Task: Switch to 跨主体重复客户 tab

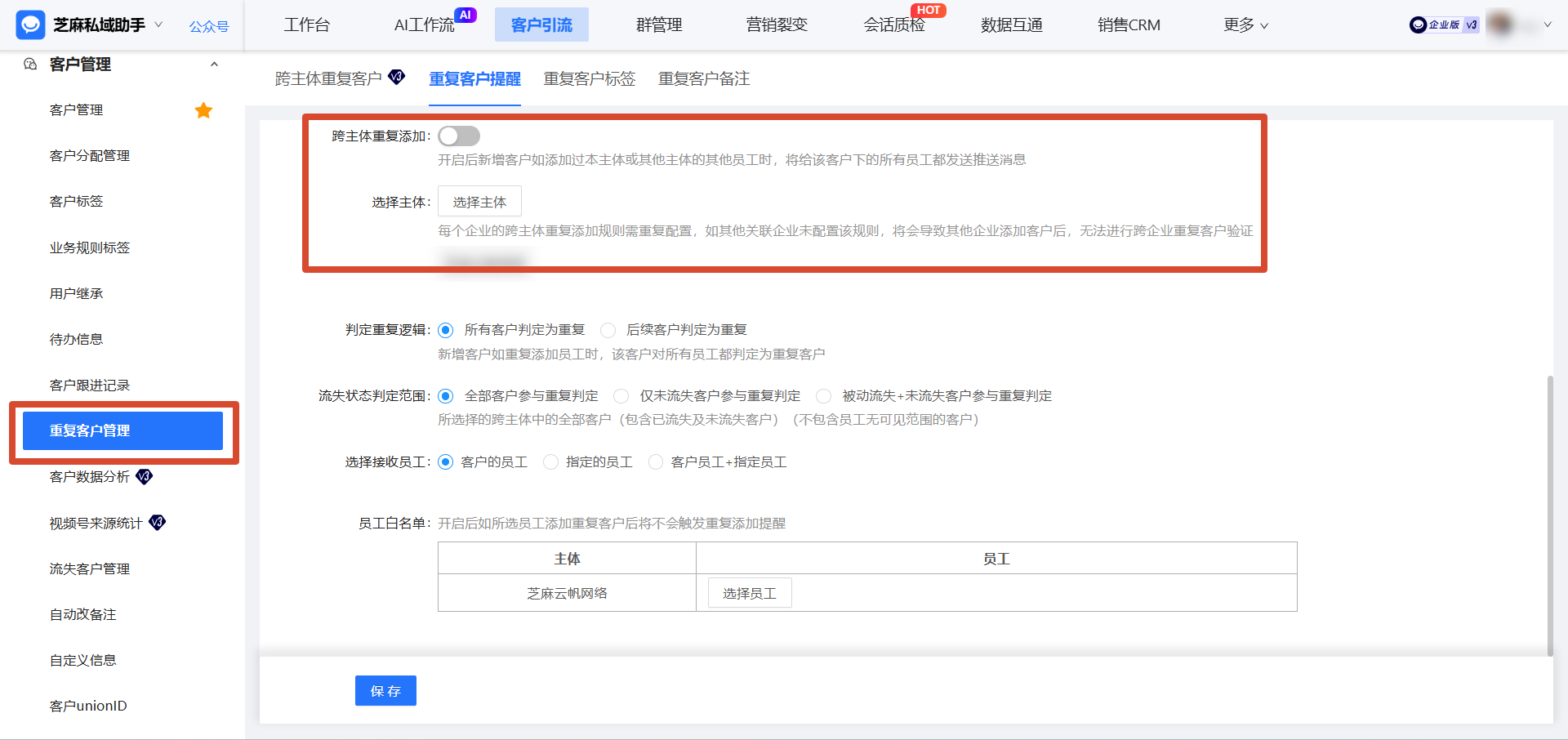Action: coord(328,78)
